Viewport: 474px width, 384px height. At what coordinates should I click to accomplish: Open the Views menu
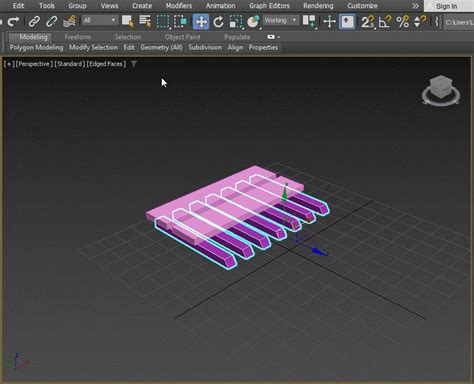[x=109, y=6]
